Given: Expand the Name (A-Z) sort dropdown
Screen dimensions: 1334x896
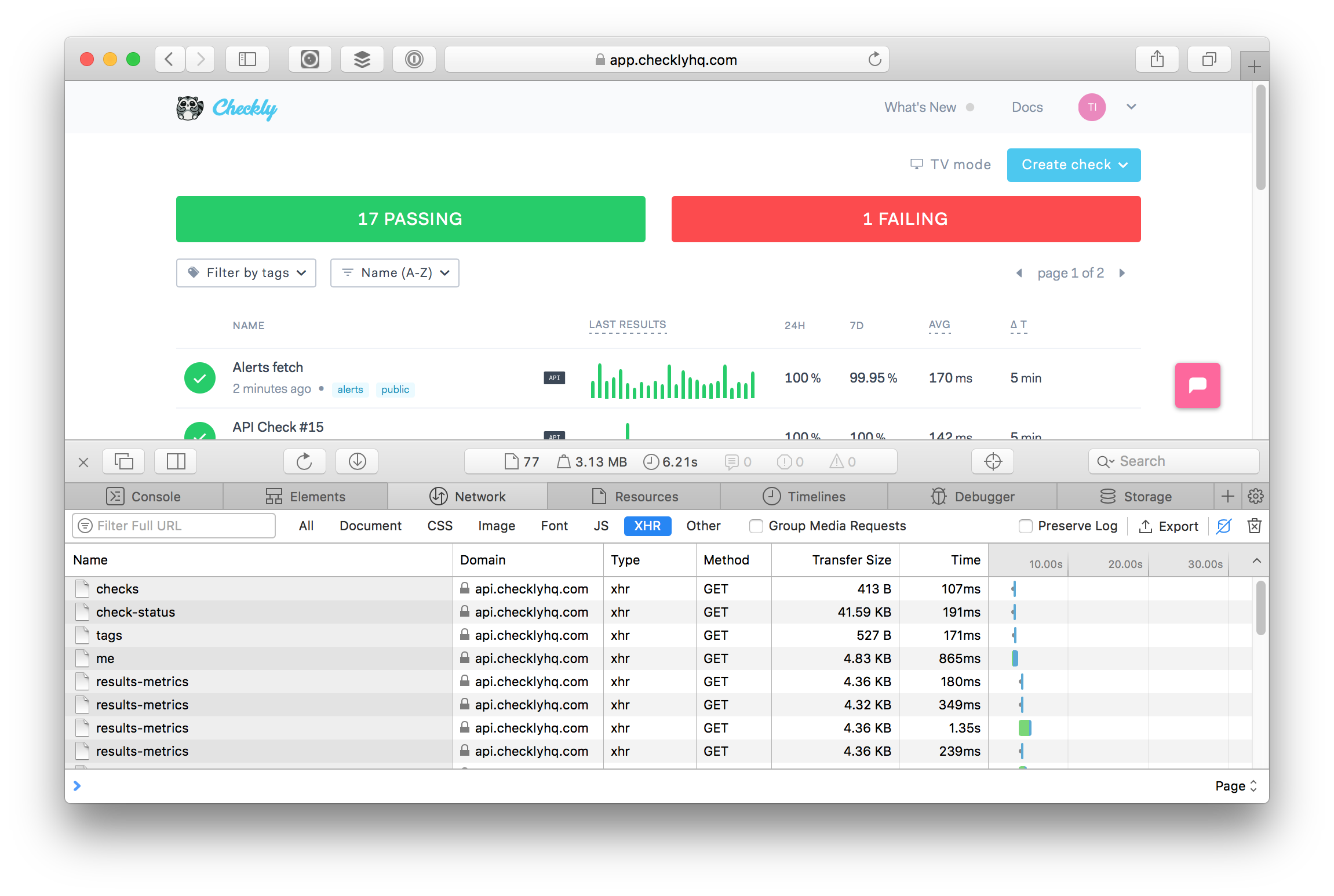Looking at the screenshot, I should [x=395, y=273].
